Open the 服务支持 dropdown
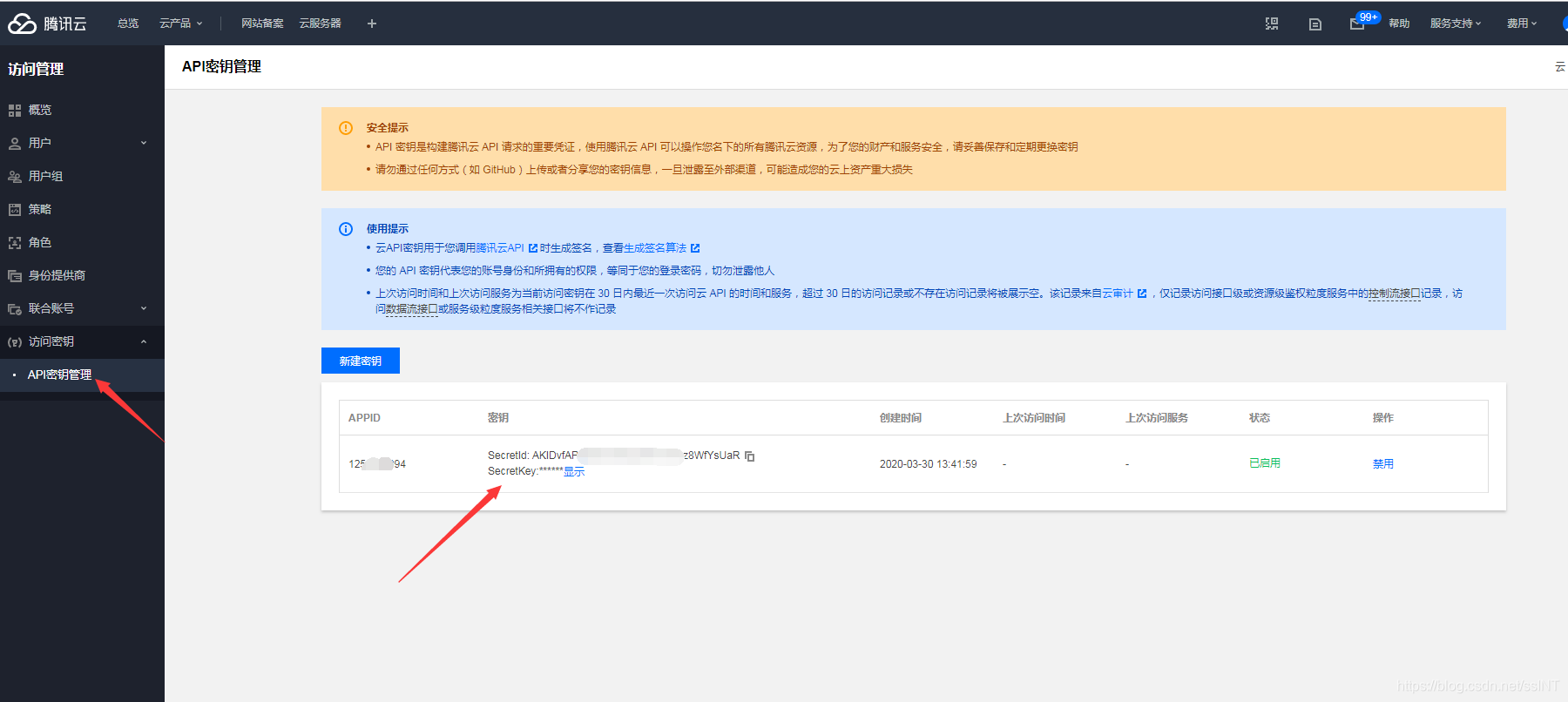 1456,24
